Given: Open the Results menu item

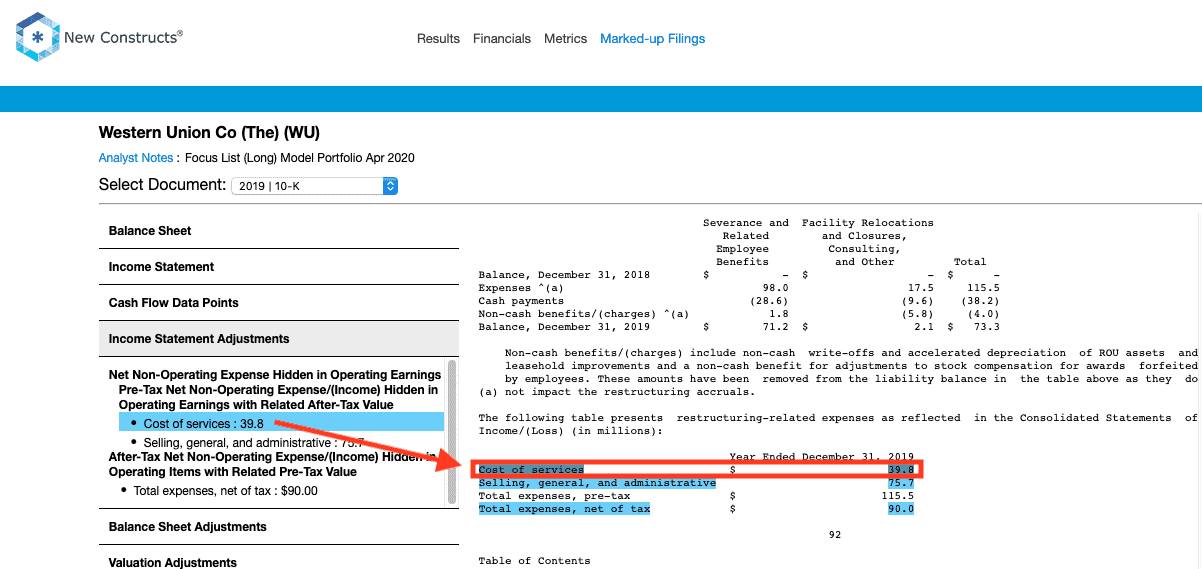Looking at the screenshot, I should [438, 39].
